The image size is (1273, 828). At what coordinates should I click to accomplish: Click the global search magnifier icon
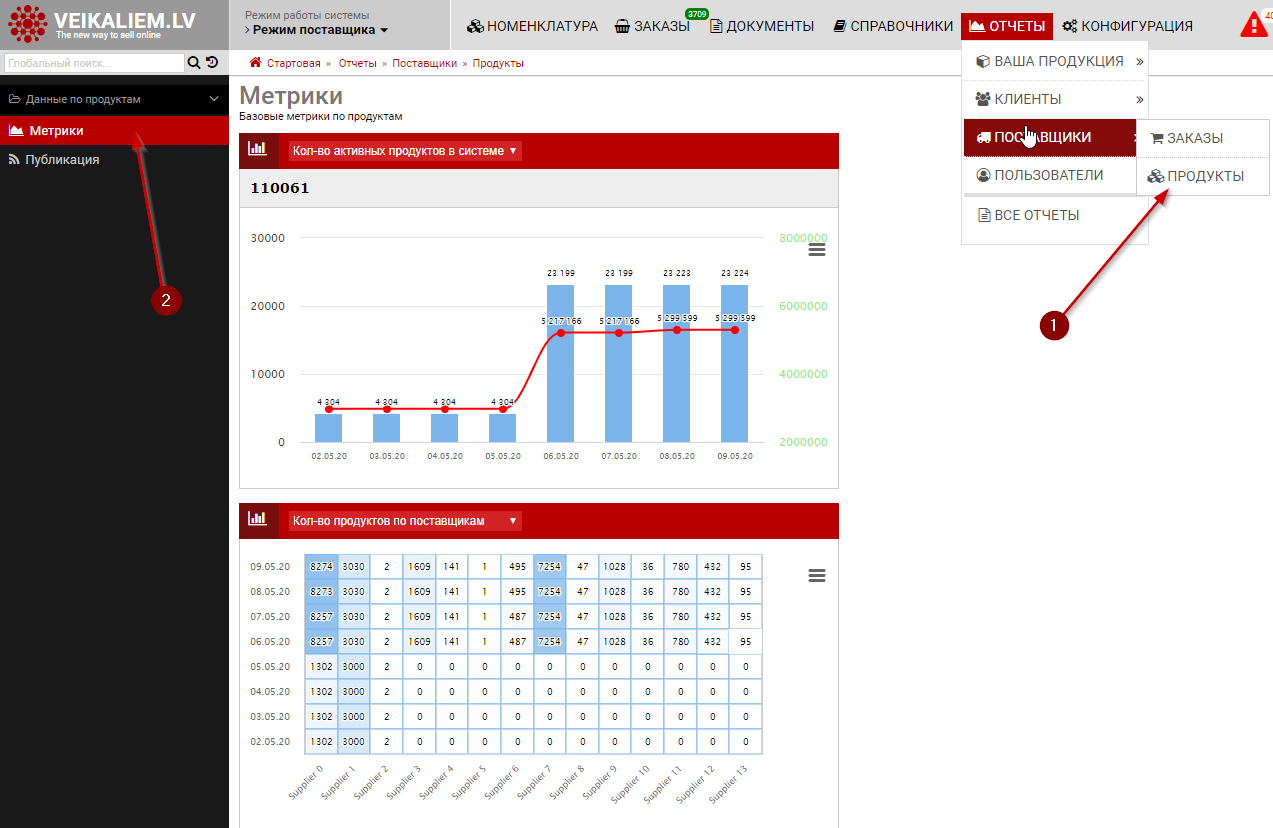[194, 63]
